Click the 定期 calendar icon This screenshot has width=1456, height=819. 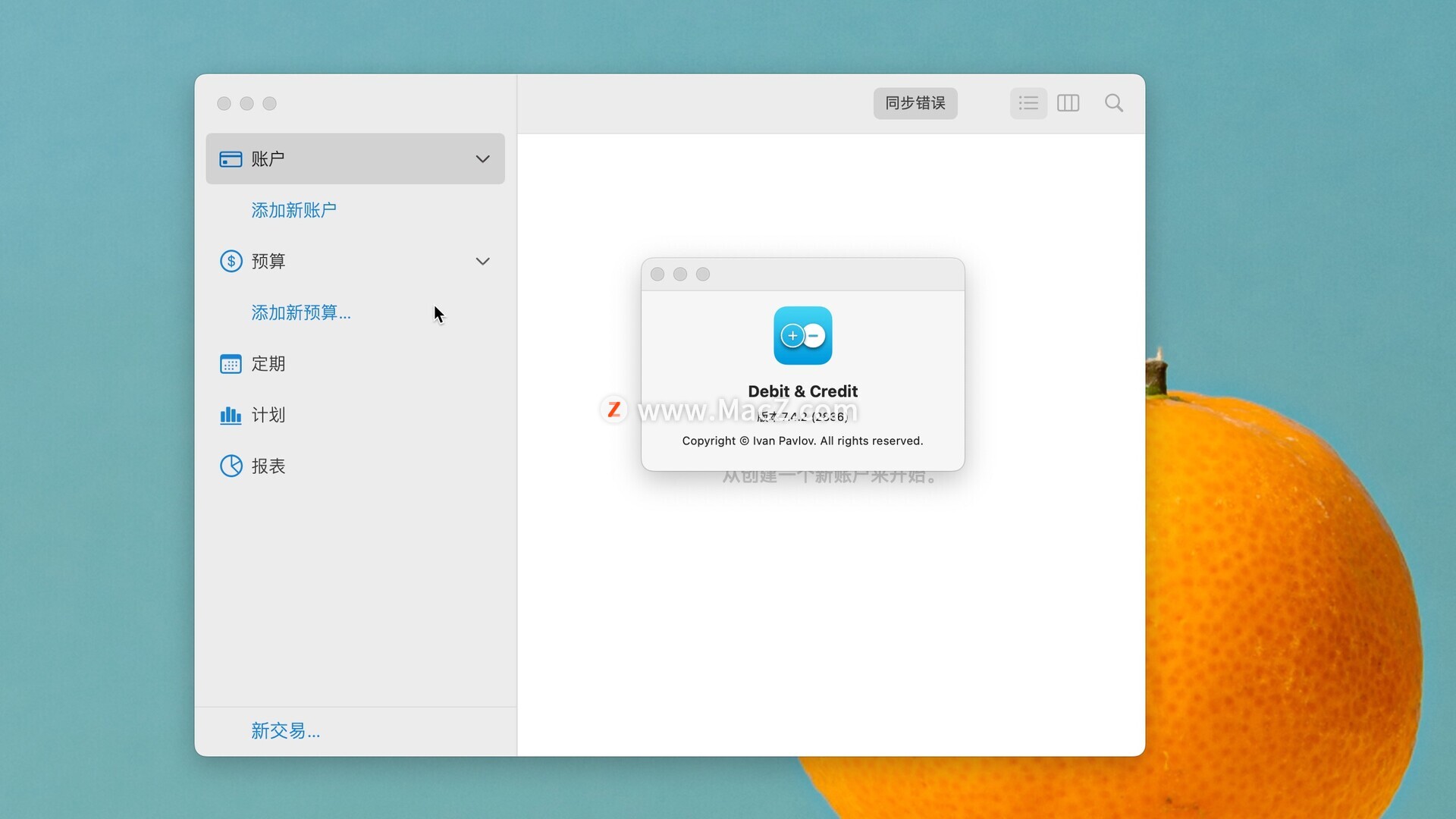coord(231,364)
